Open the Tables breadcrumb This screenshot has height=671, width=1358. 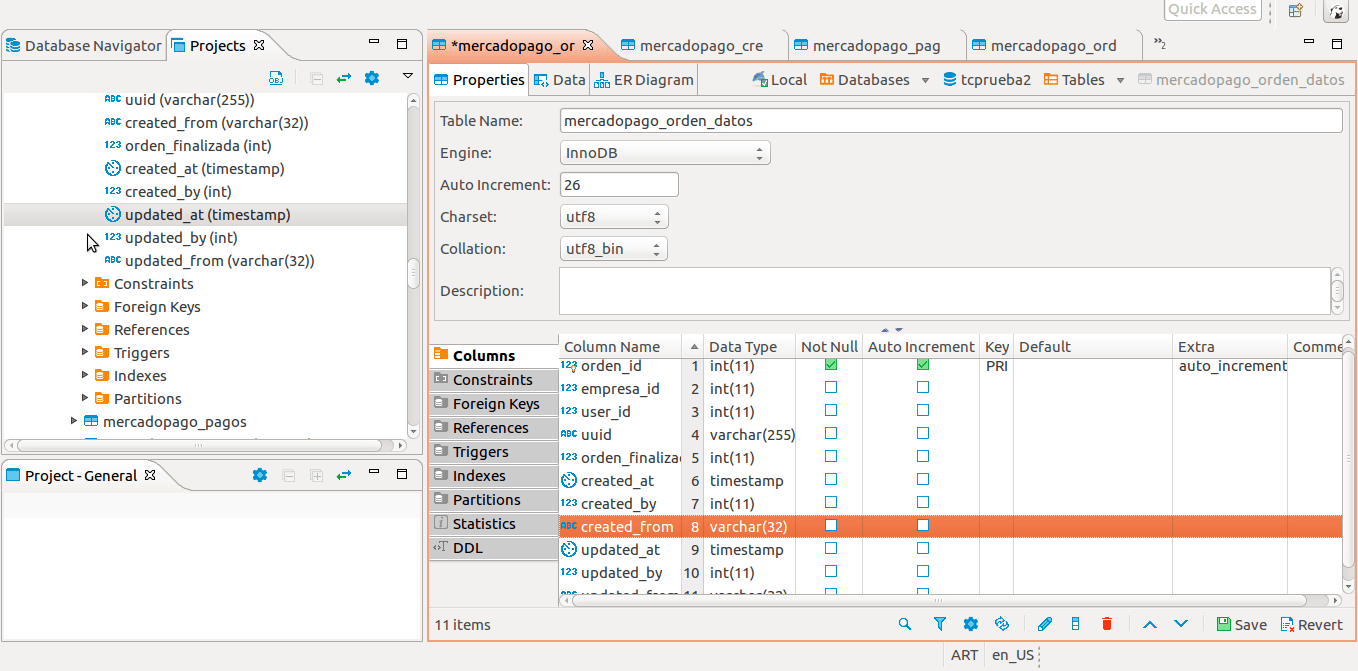pyautogui.click(x=1074, y=79)
